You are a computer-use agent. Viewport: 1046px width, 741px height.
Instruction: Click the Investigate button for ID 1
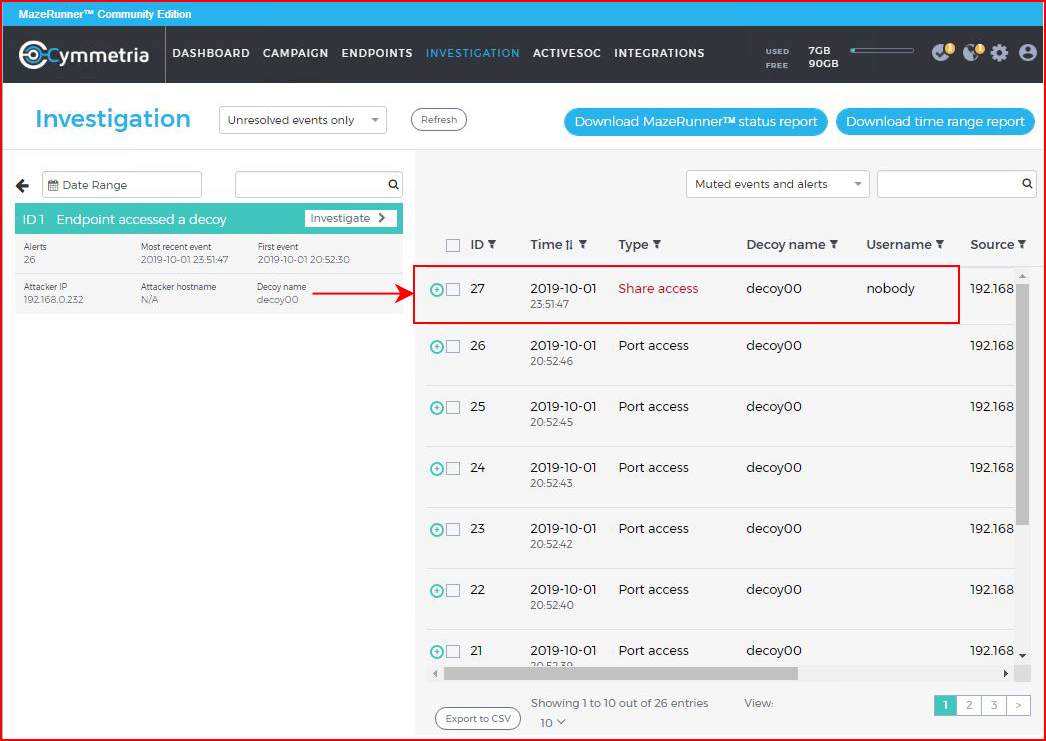pyautogui.click(x=351, y=218)
